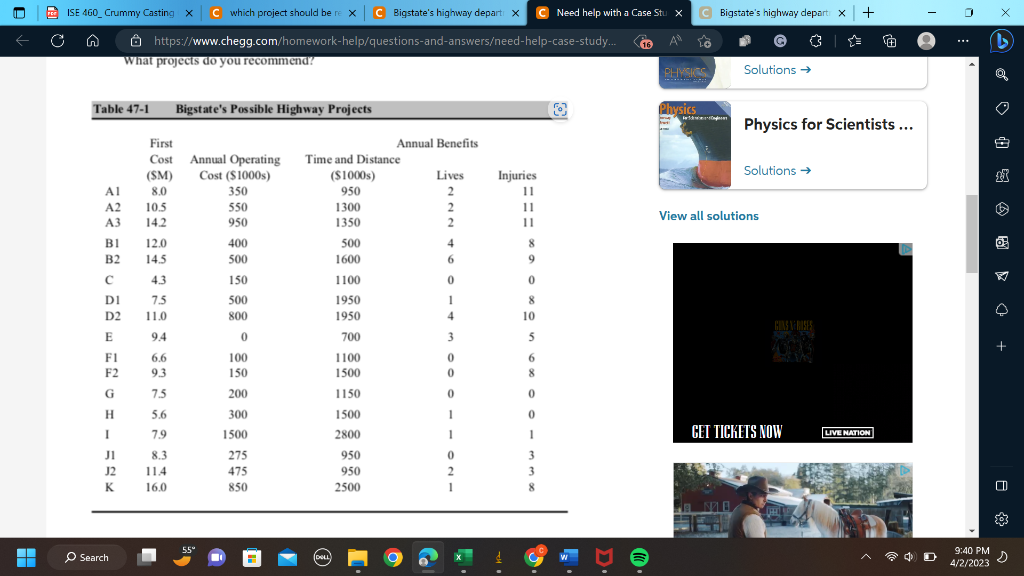The image size is (1024, 576).
Task: Click the View all solutions link
Action: pyautogui.click(x=709, y=215)
